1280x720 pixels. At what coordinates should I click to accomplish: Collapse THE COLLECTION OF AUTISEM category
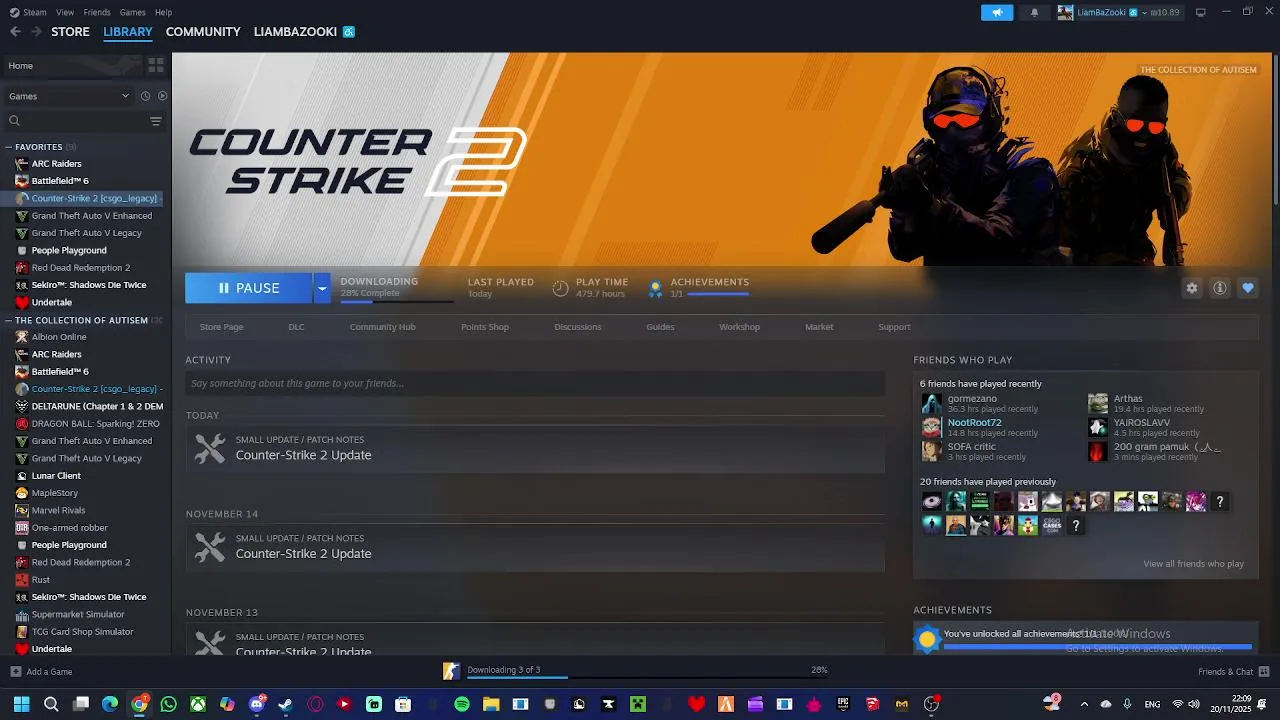pos(9,320)
